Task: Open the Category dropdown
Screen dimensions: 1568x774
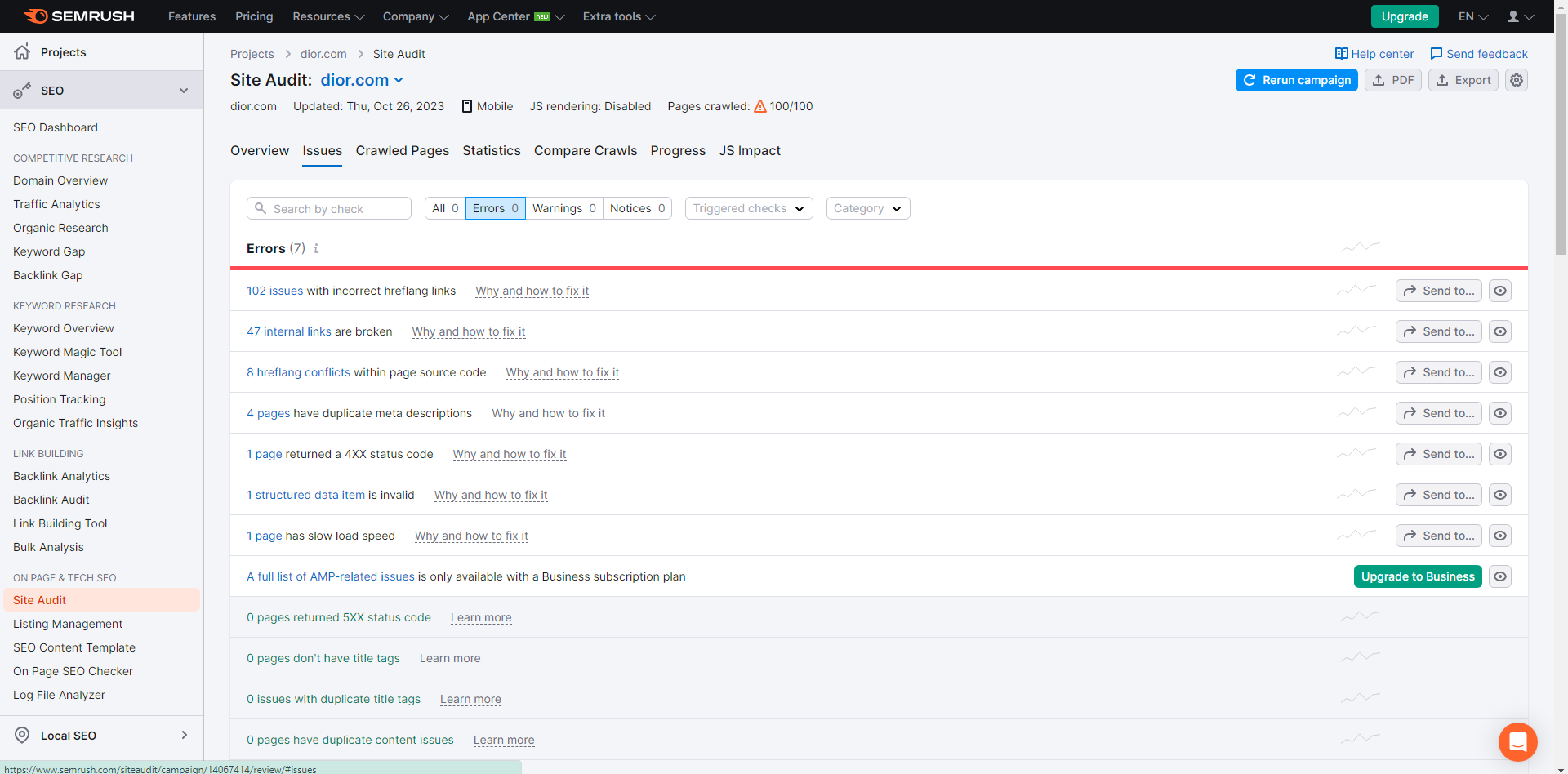Action: (868, 208)
